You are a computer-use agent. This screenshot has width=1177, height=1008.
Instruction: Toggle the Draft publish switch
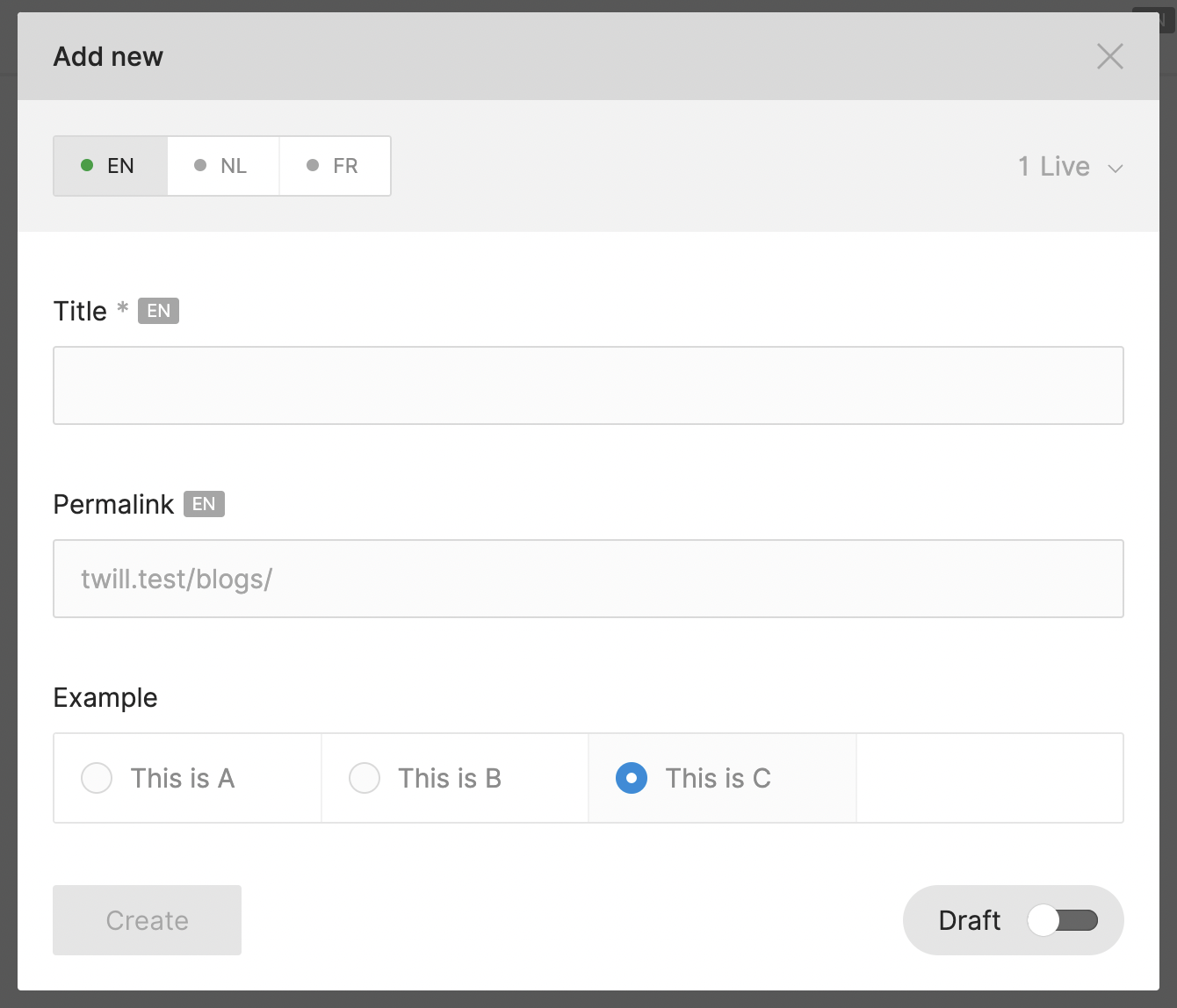point(1063,920)
